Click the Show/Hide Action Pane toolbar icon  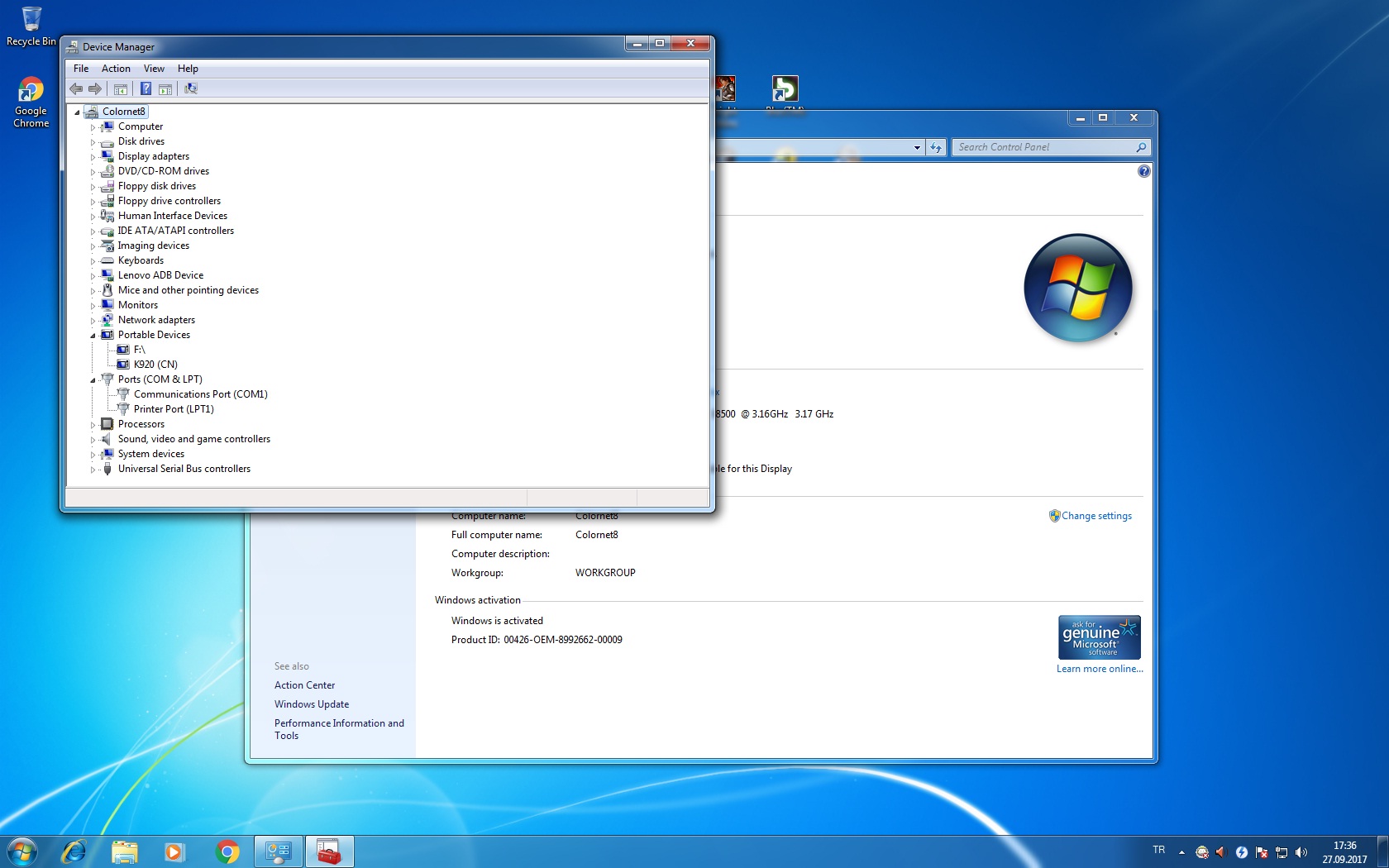pyautogui.click(x=165, y=88)
